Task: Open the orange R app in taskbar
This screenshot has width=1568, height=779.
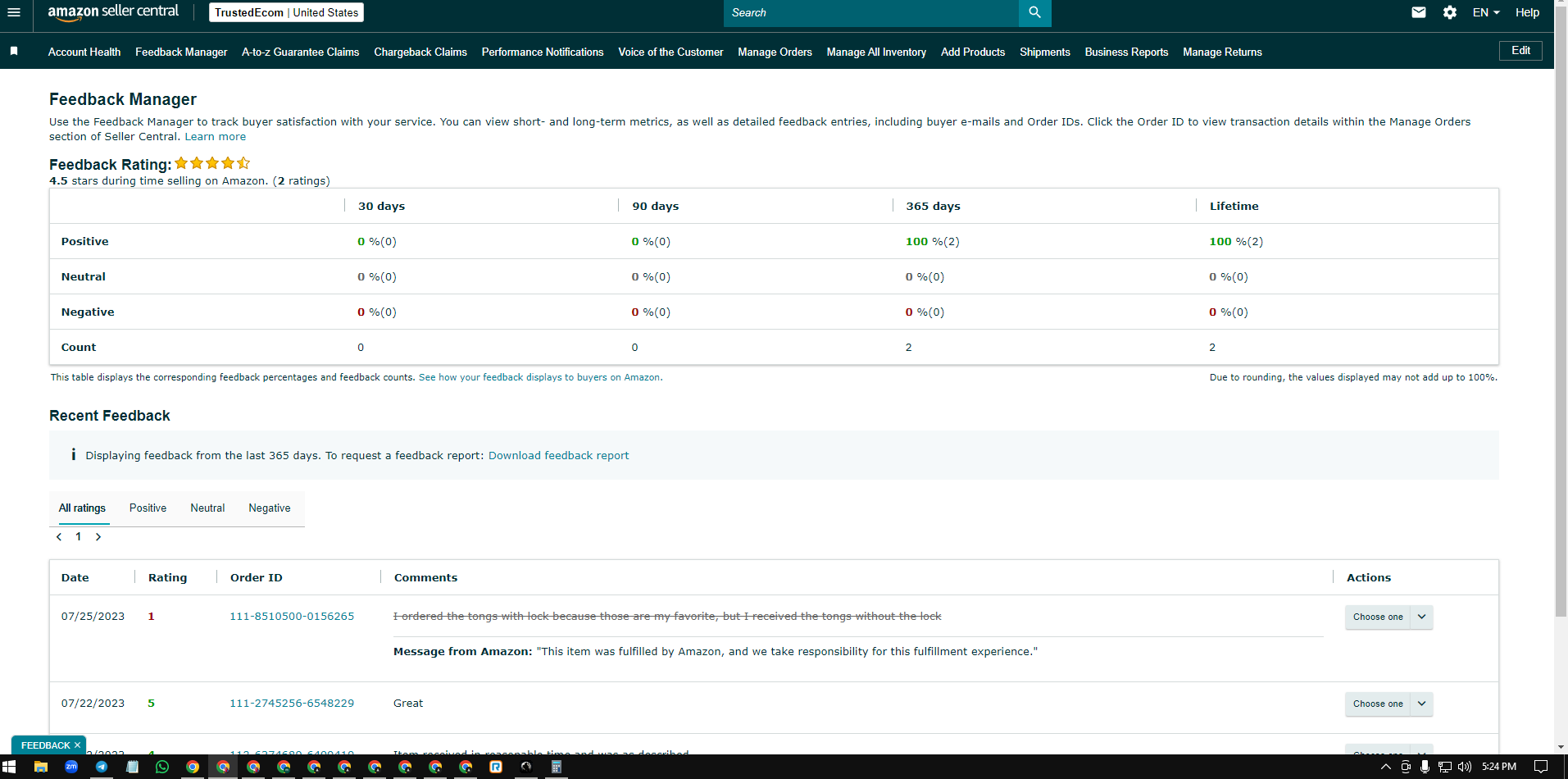Action: pos(496,767)
